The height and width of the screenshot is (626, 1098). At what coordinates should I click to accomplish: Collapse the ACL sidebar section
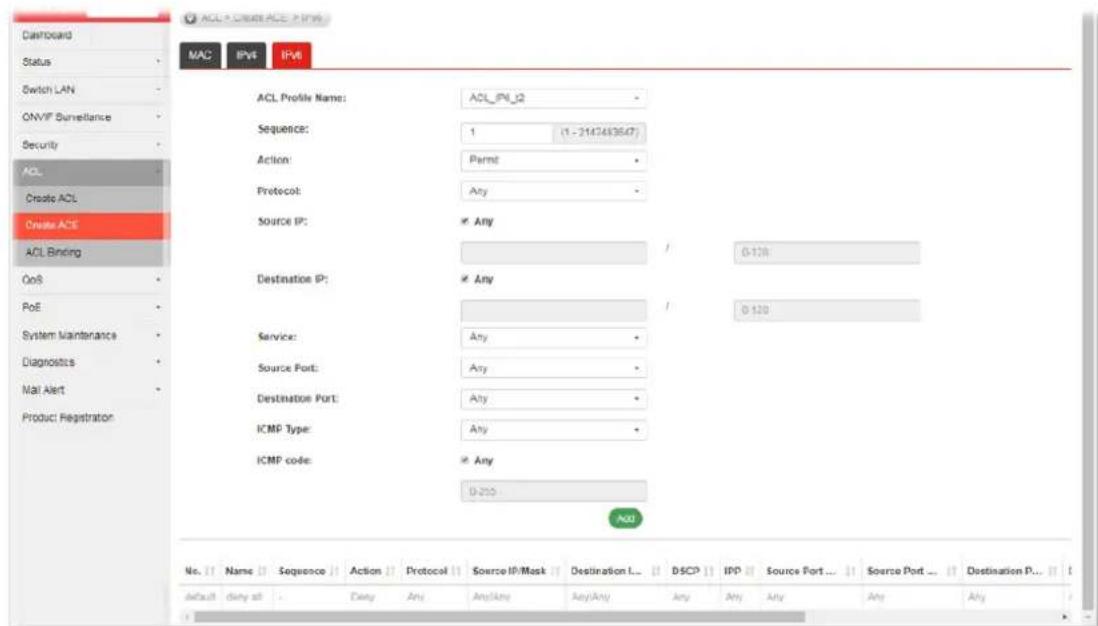point(90,172)
